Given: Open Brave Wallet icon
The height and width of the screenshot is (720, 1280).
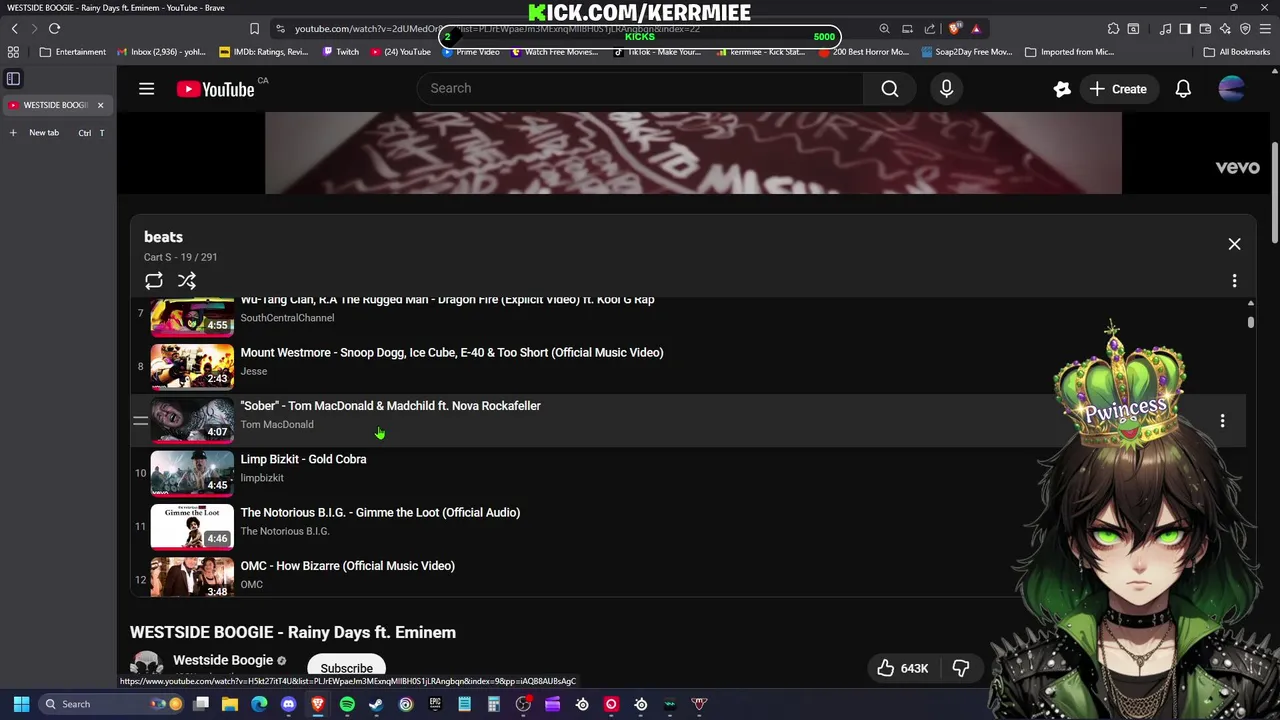Looking at the screenshot, I should click(1206, 29).
